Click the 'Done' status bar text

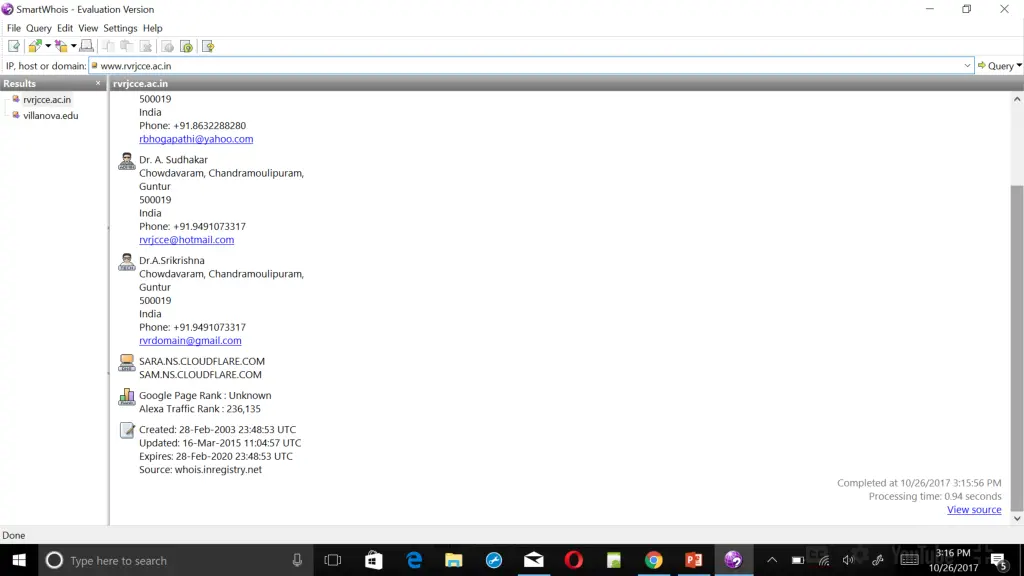coord(14,535)
